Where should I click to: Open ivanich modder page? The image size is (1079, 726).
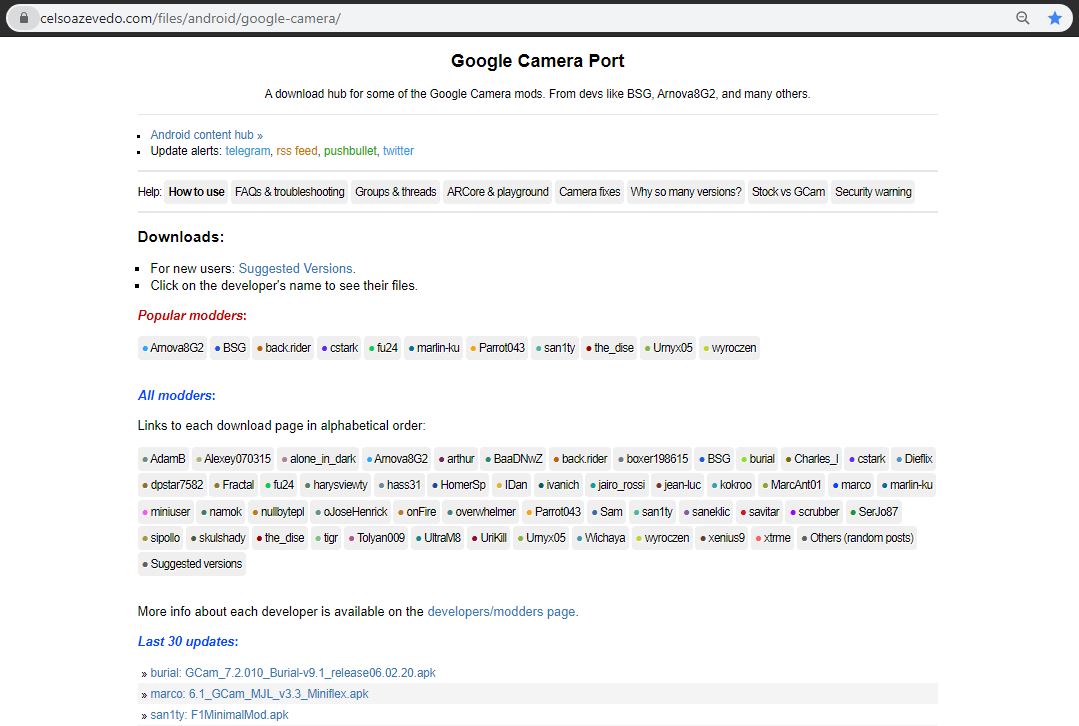tap(559, 485)
